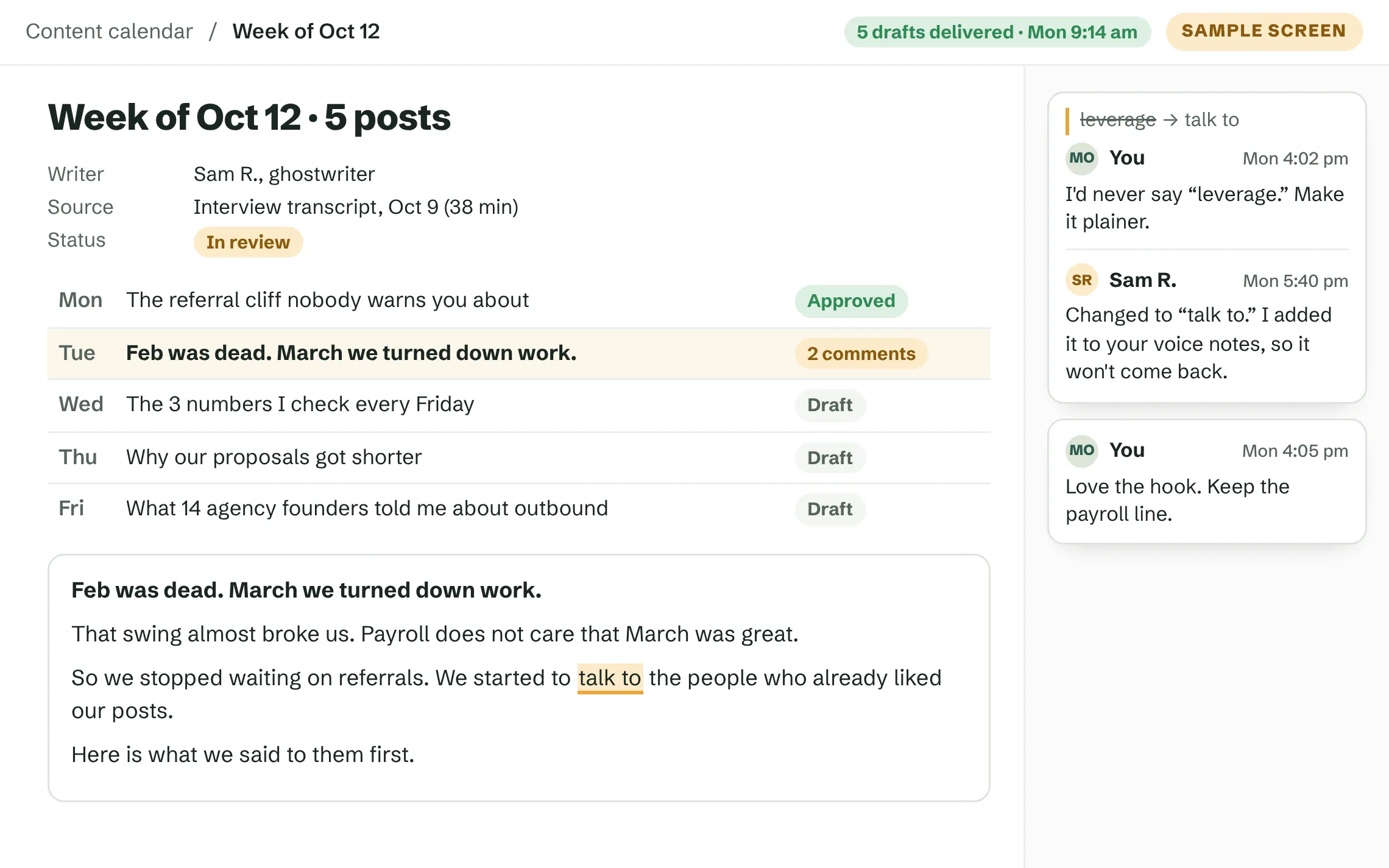Open Thursday's proposals got shorter post
This screenshot has height=868, width=1389.
[518, 457]
